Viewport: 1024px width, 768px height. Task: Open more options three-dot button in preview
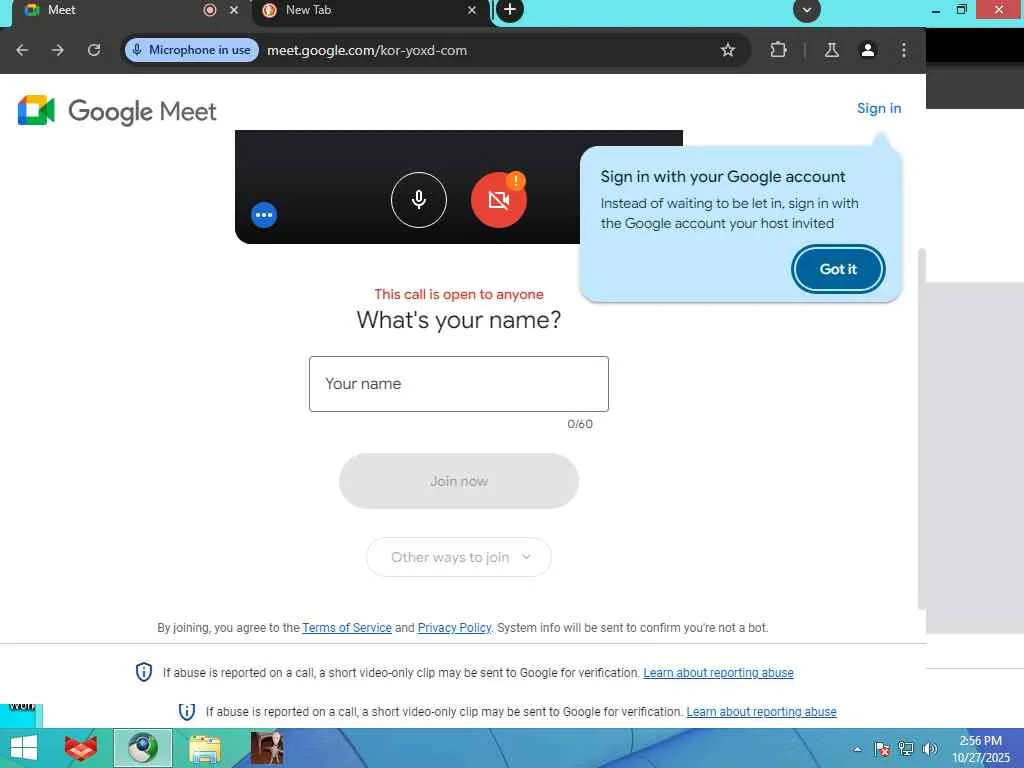[264, 215]
